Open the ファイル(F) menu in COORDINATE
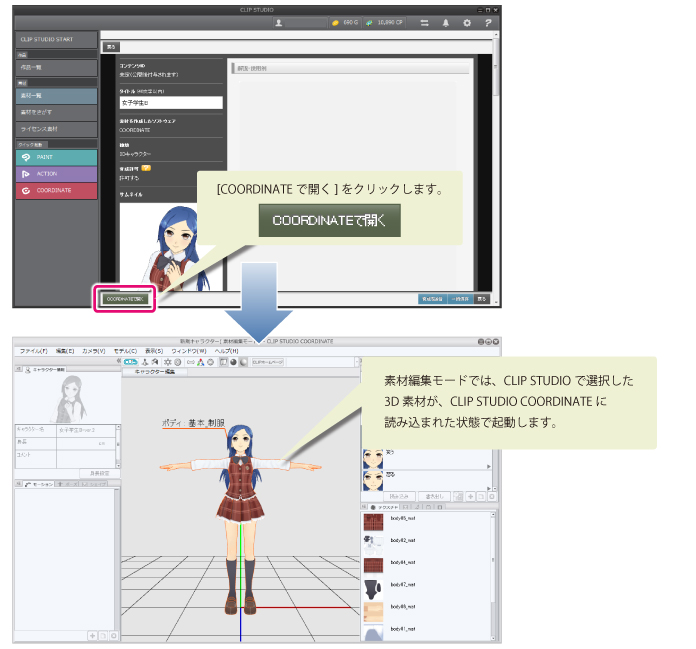The image size is (696, 649). point(33,351)
